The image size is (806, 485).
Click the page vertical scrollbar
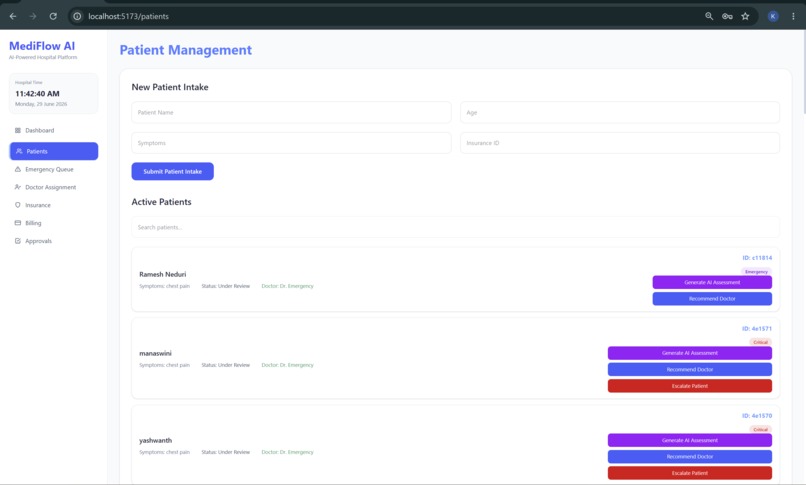pyautogui.click(x=803, y=72)
